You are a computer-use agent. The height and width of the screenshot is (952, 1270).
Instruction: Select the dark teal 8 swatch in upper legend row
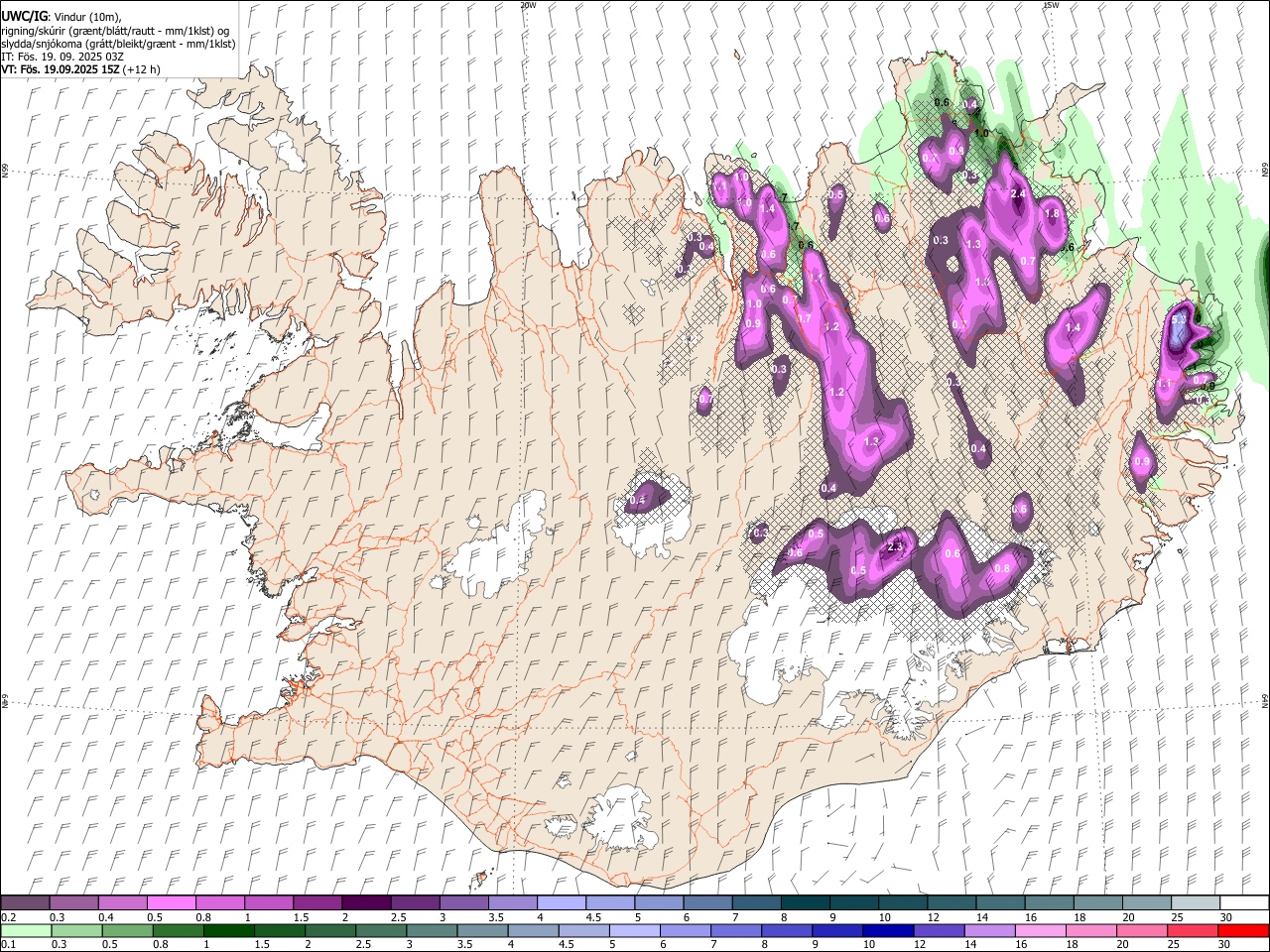pyautogui.click(x=806, y=902)
